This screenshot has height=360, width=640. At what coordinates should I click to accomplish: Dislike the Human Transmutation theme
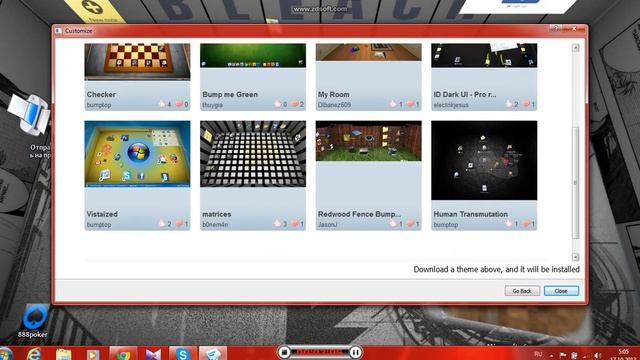click(x=526, y=224)
